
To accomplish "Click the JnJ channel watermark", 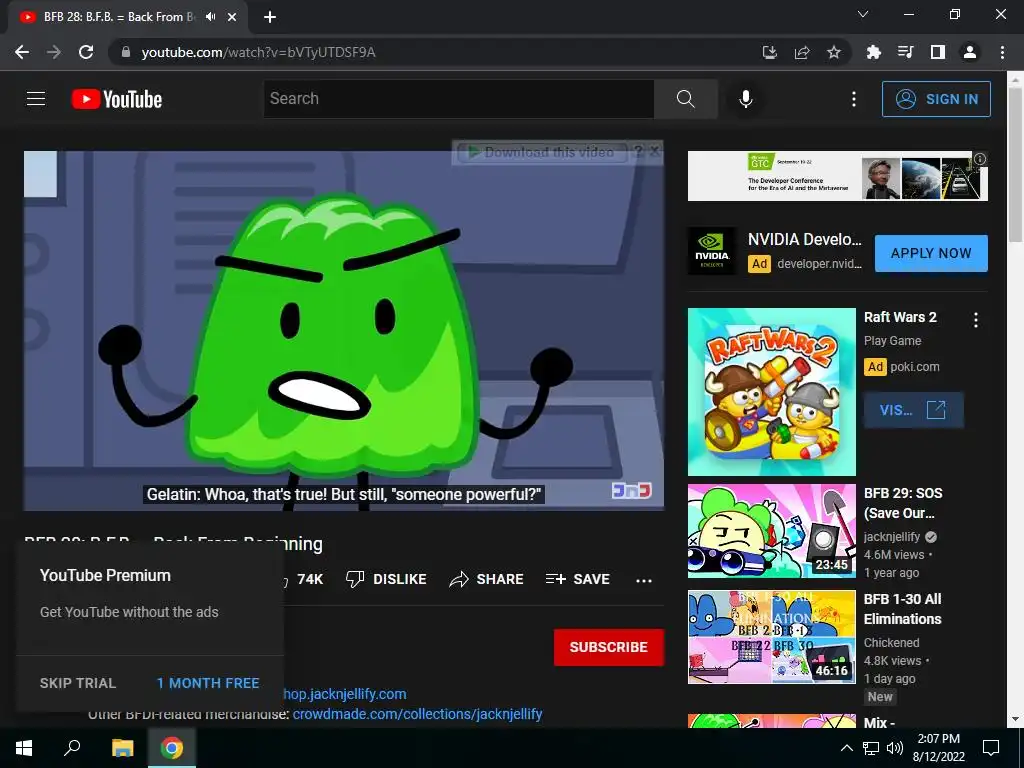I will click(x=631, y=490).
